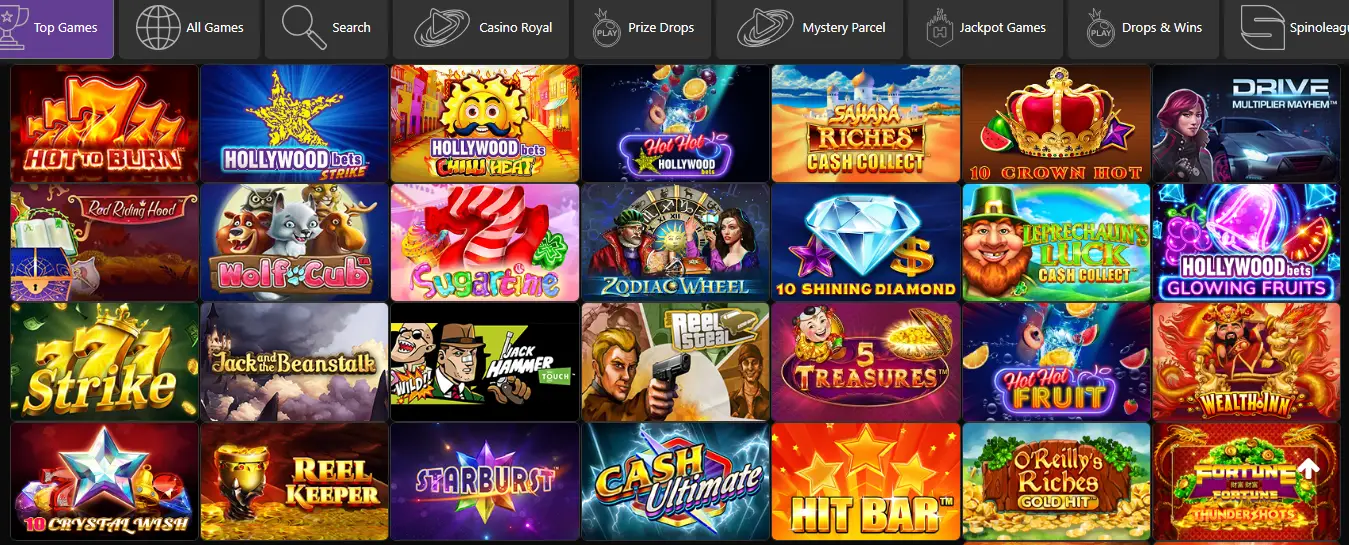Click the Jackpot Games icon

tap(938, 27)
